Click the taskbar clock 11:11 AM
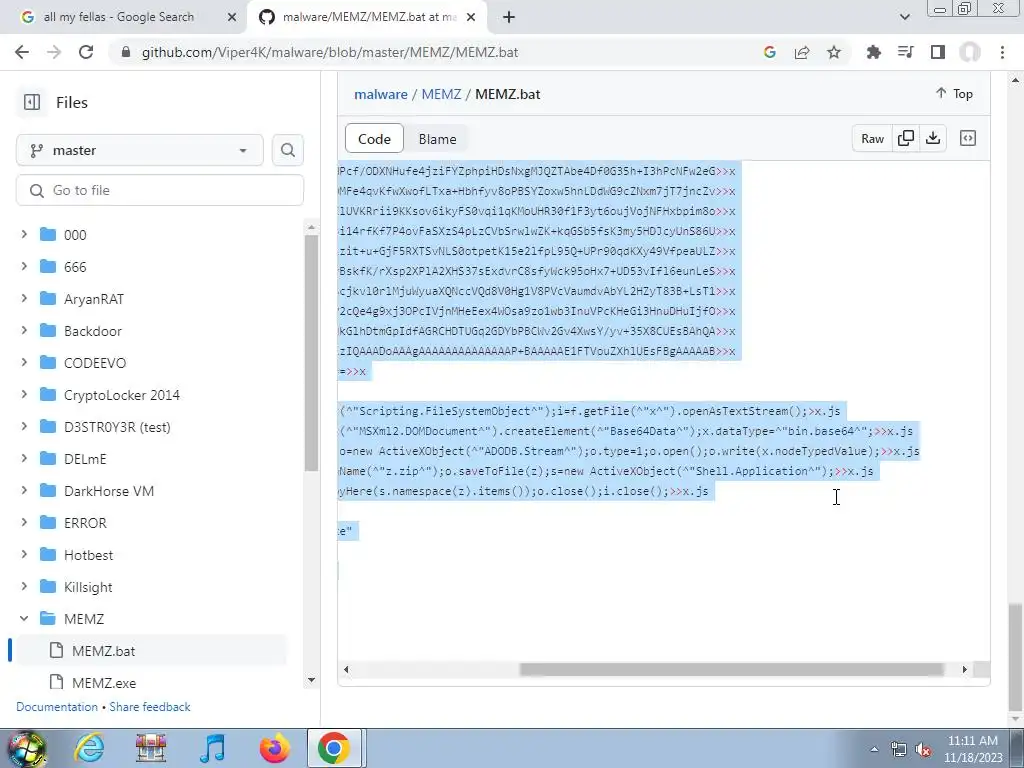1024x768 pixels. point(973,741)
